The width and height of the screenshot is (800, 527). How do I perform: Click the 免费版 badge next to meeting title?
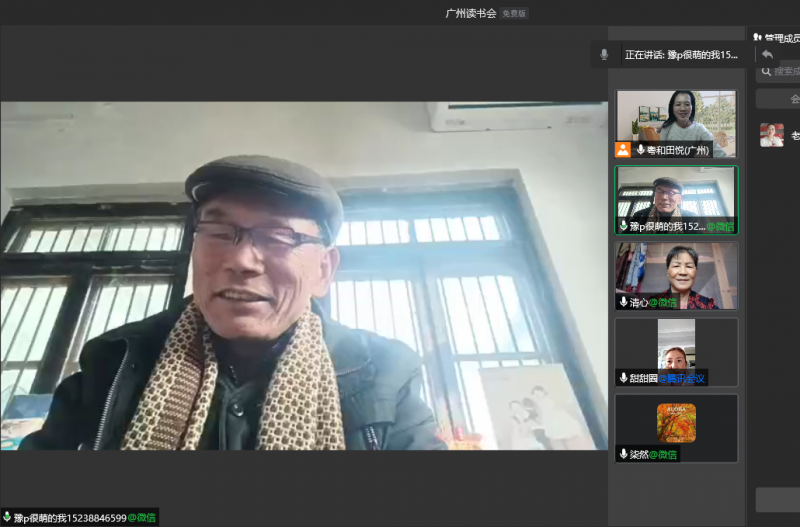coord(514,14)
